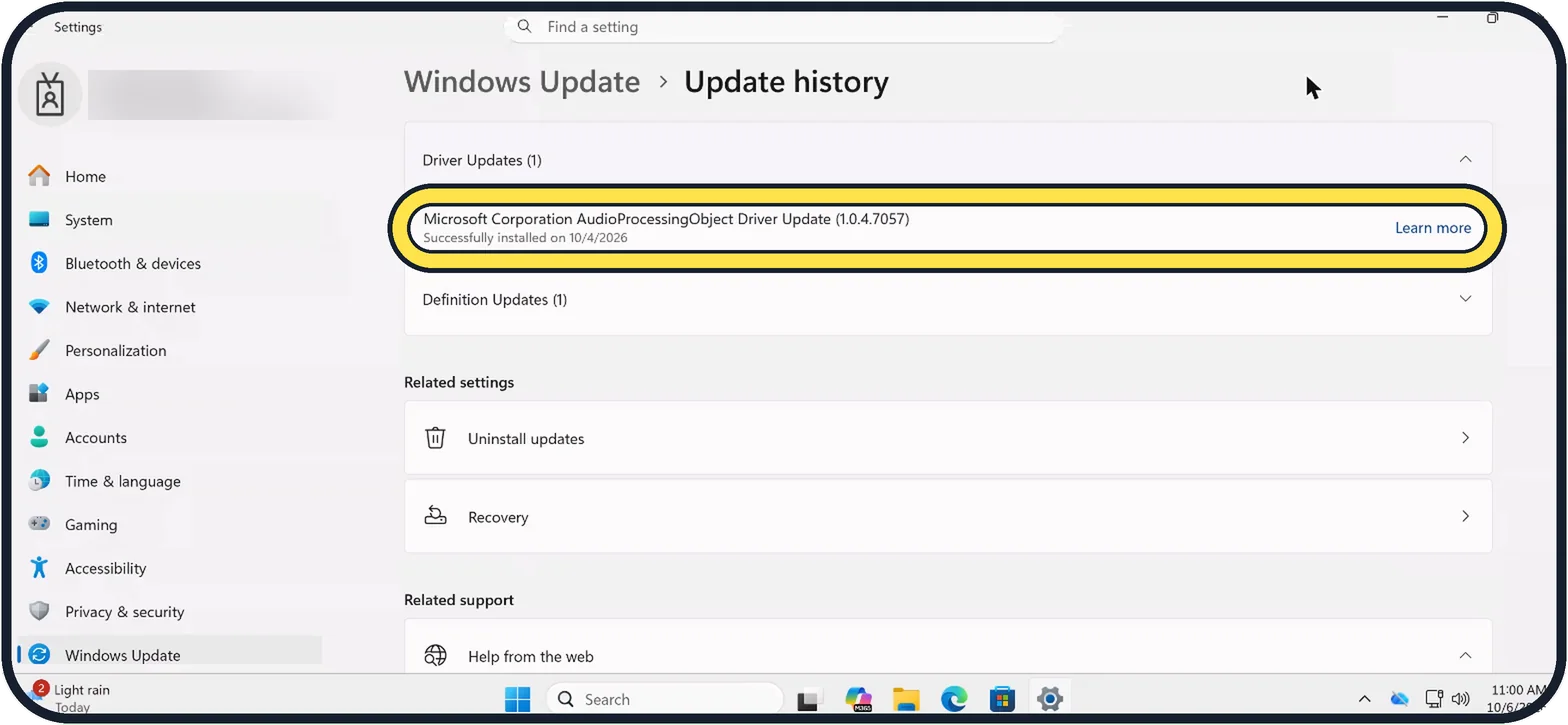The width and height of the screenshot is (1568, 725).
Task: Open OneDrive tray icon
Action: tap(1399, 699)
